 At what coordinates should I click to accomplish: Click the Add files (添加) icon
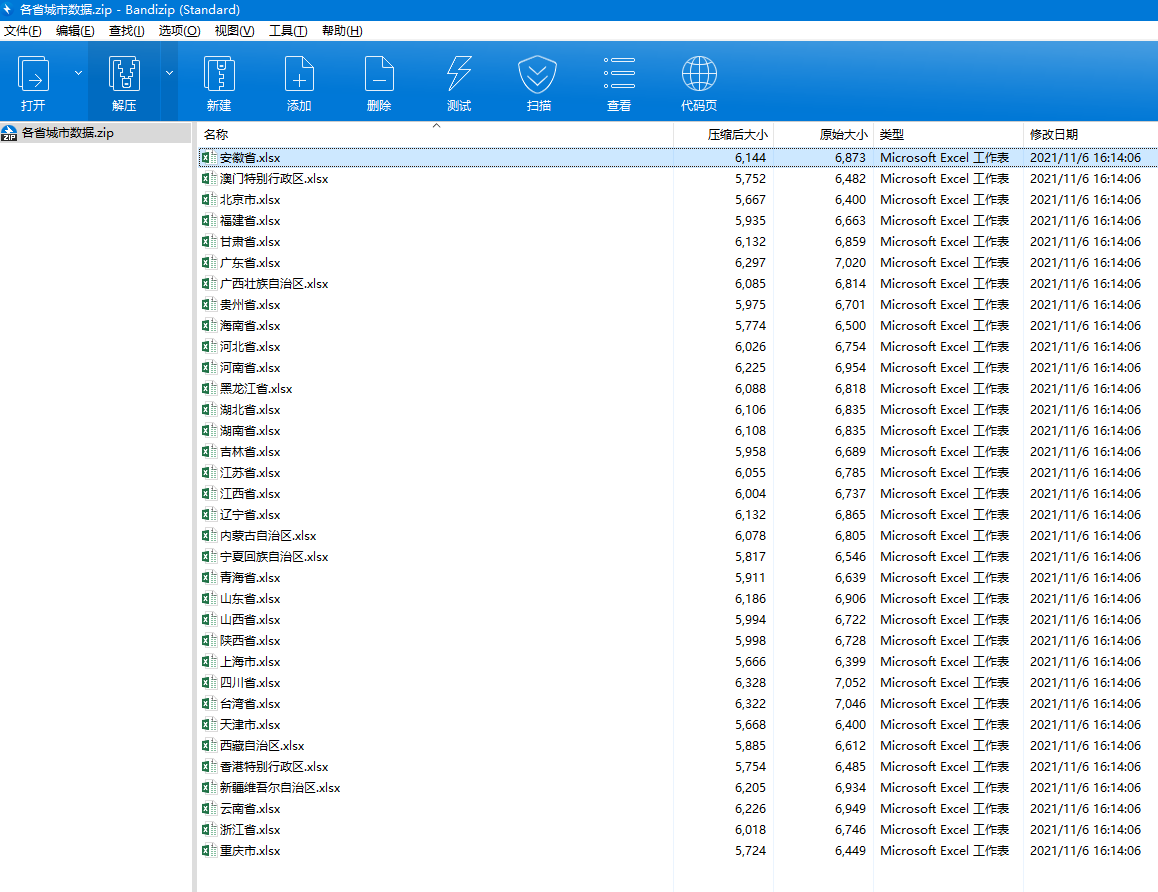299,74
